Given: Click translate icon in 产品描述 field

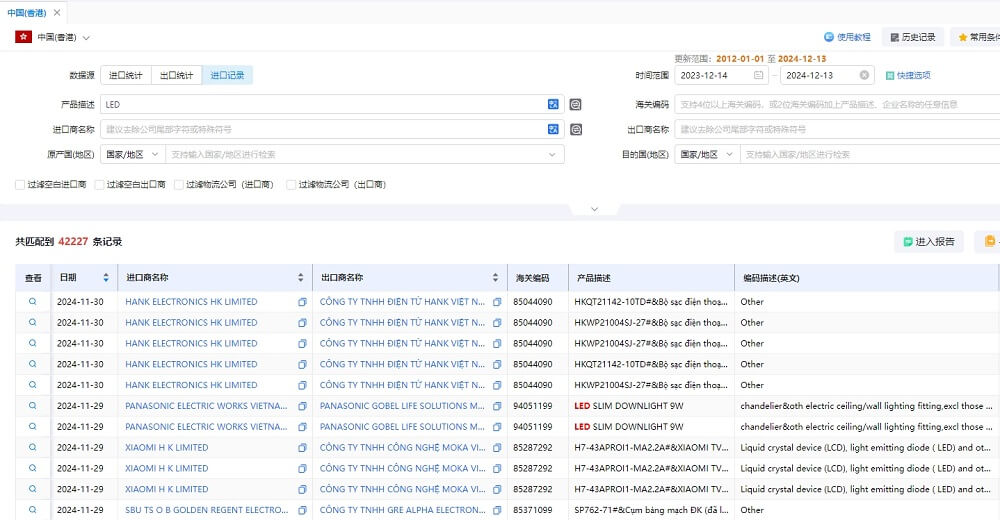Looking at the screenshot, I should click(x=553, y=104).
